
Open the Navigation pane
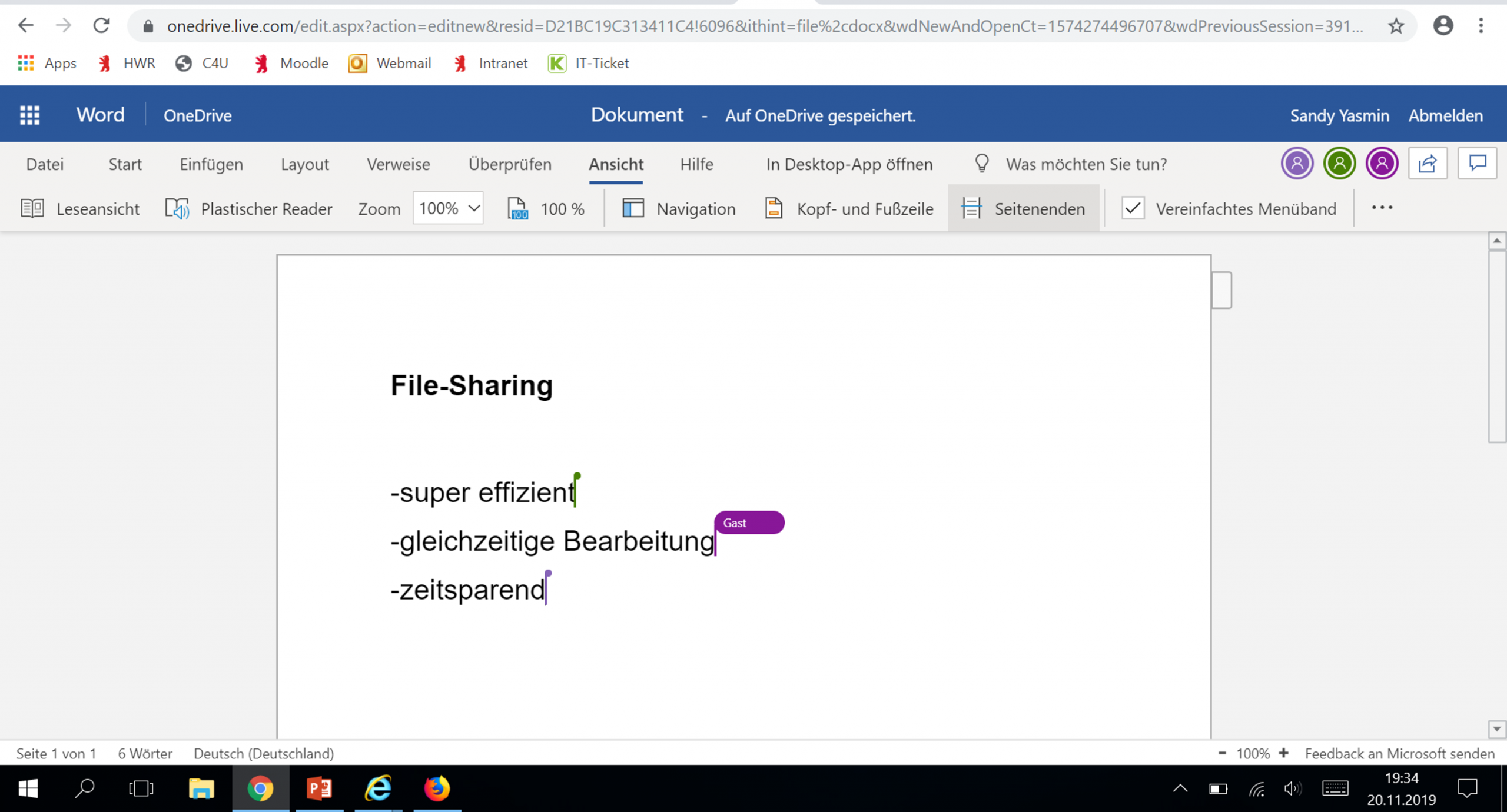point(679,209)
